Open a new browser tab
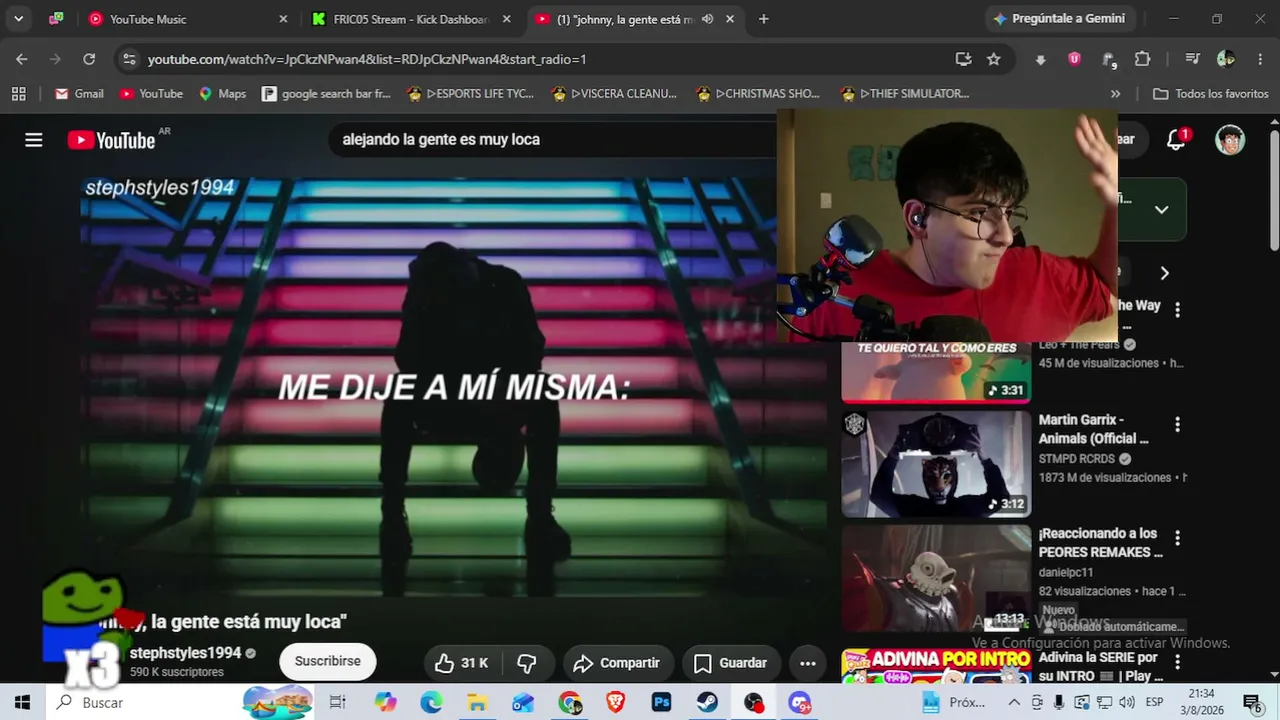 (x=764, y=19)
